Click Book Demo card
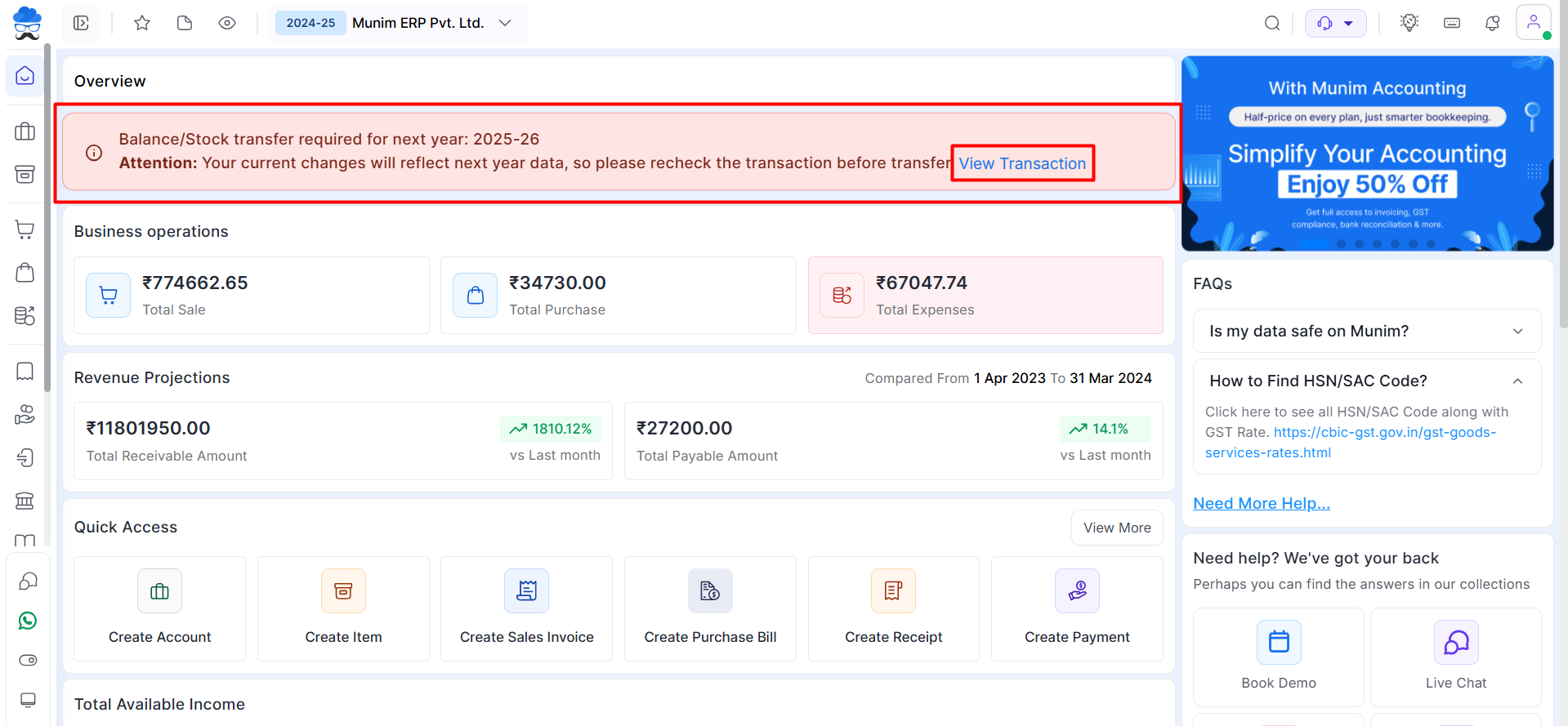Image resolution: width=1568 pixels, height=726 pixels. tap(1279, 657)
